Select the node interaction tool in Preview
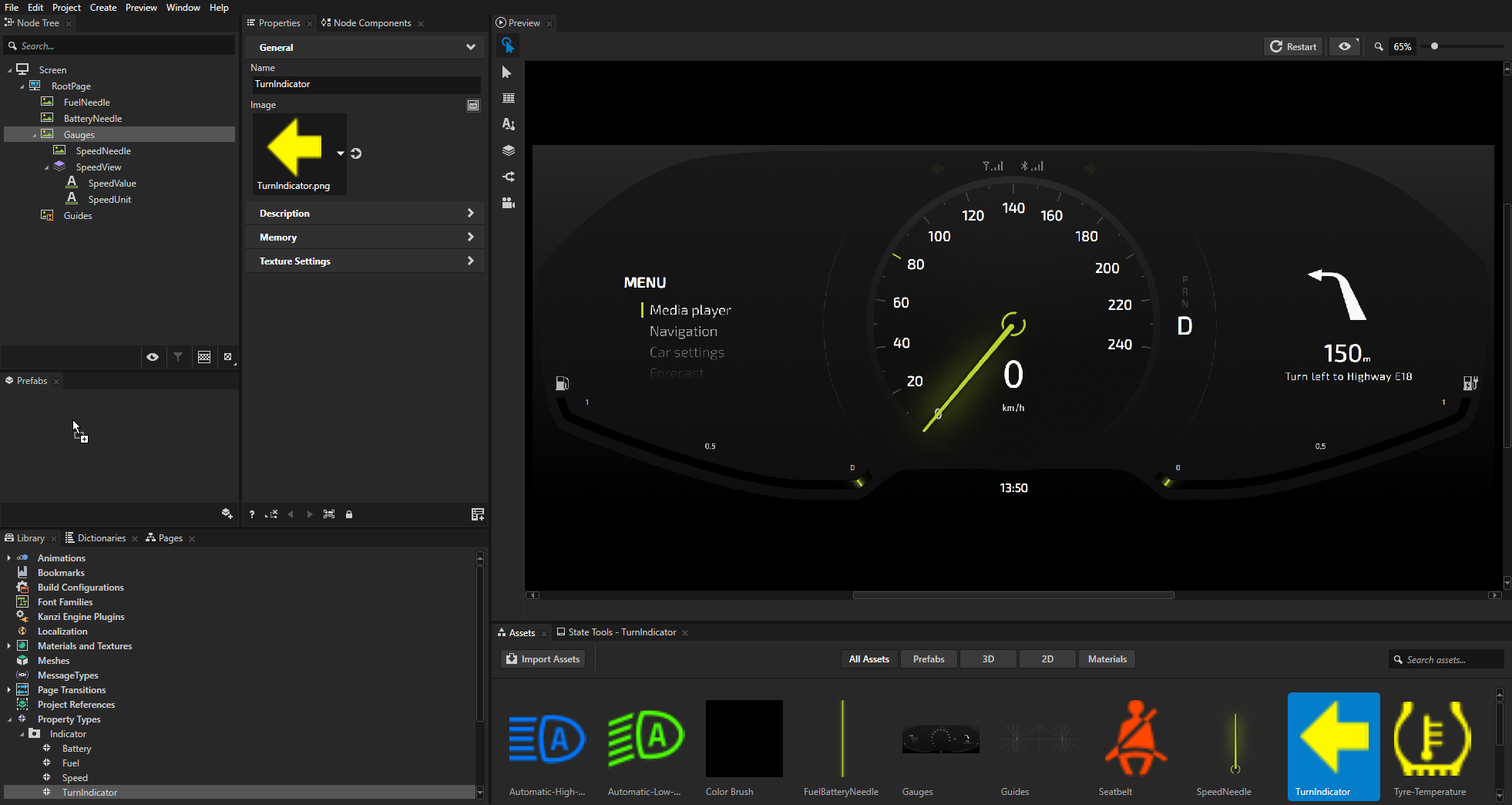Screen dimensions: 1512x805 tap(508, 45)
